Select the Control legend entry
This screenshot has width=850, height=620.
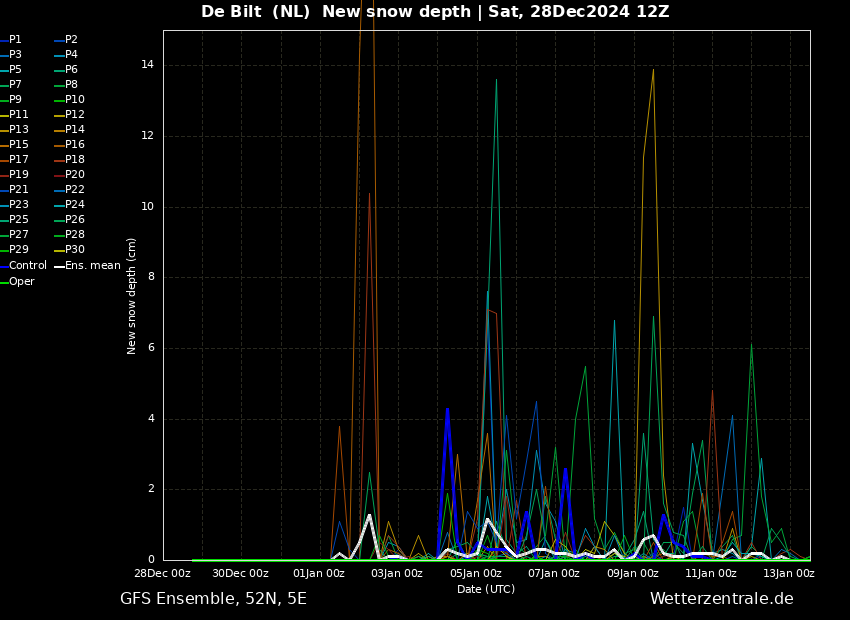pyautogui.click(x=27, y=266)
